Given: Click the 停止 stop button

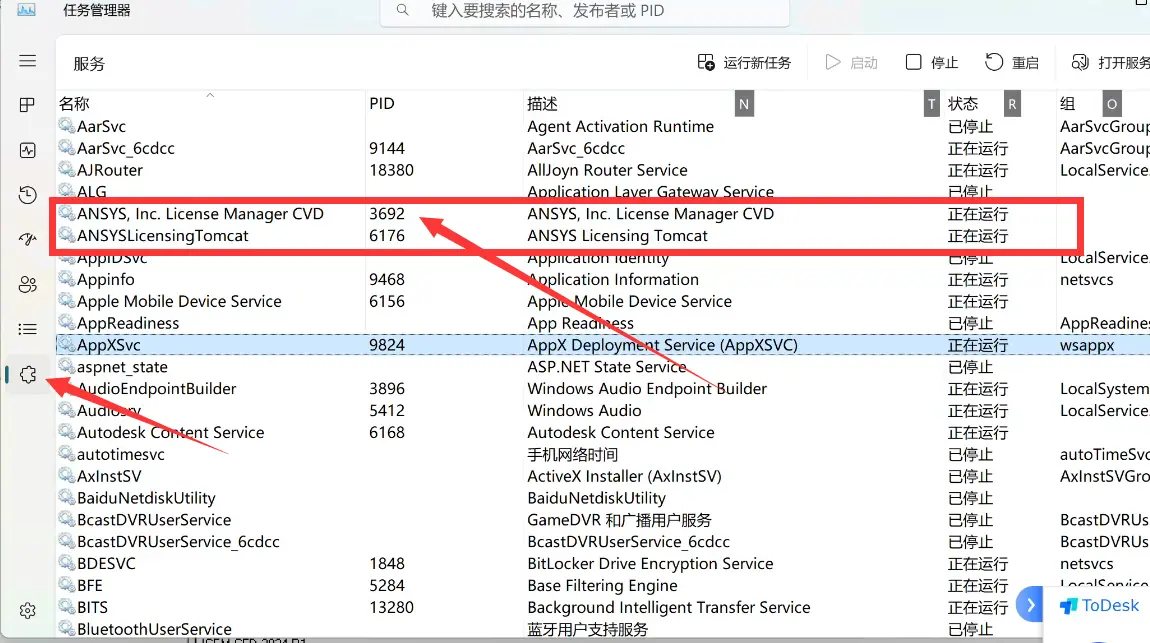Looking at the screenshot, I should [931, 63].
